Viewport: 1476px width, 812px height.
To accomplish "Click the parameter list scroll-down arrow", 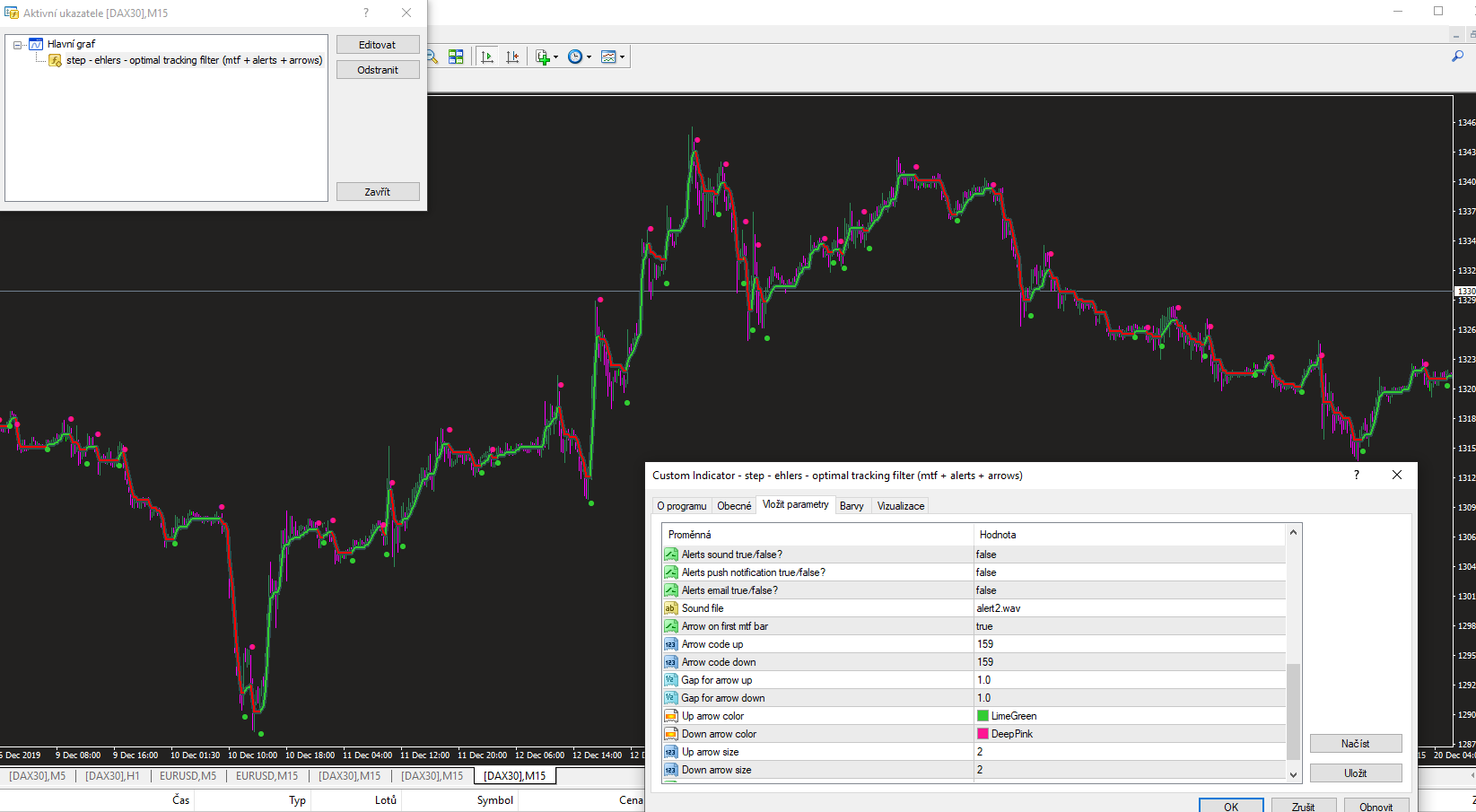I will [1293, 774].
